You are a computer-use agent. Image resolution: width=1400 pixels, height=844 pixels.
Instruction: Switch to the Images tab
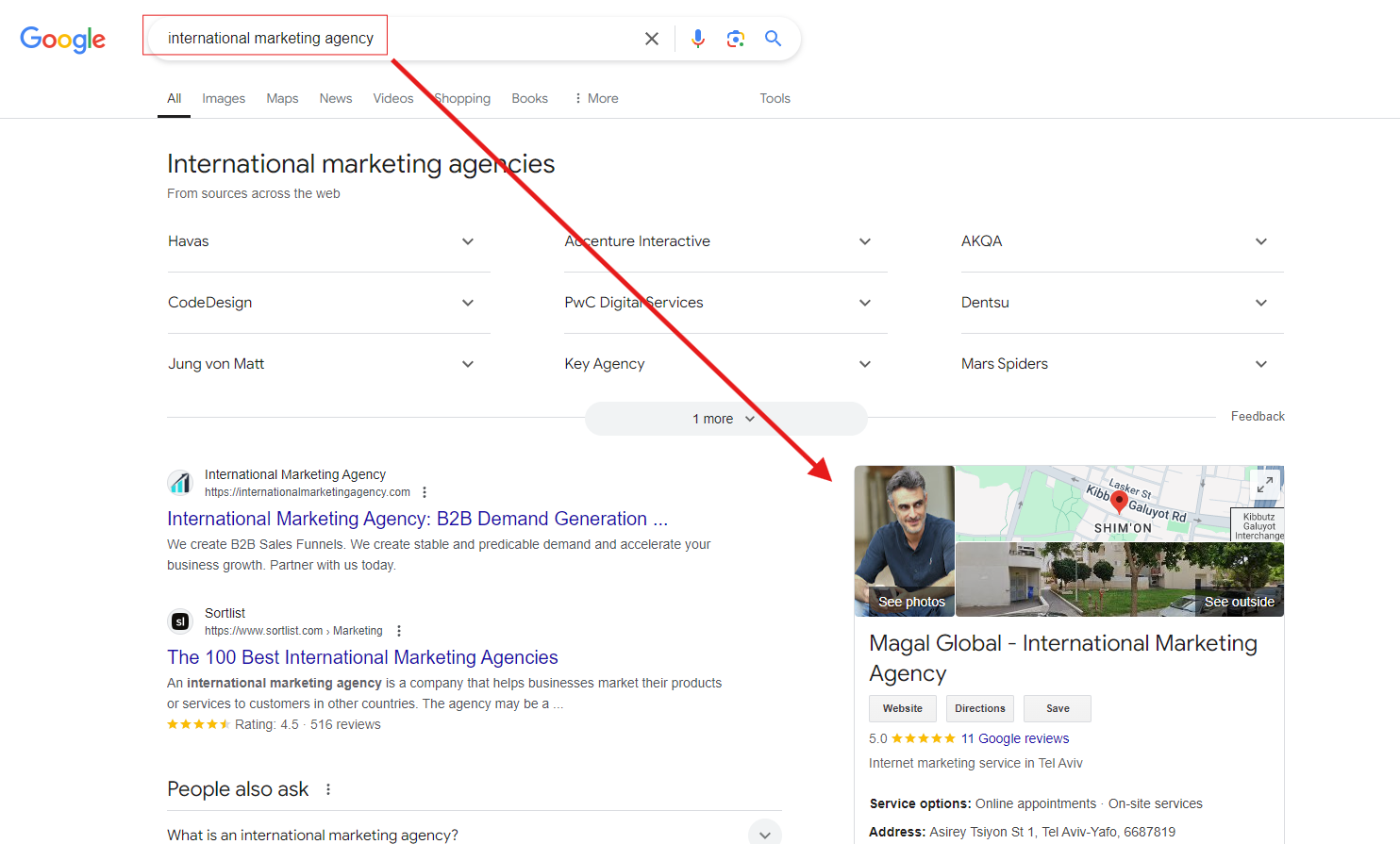[223, 98]
